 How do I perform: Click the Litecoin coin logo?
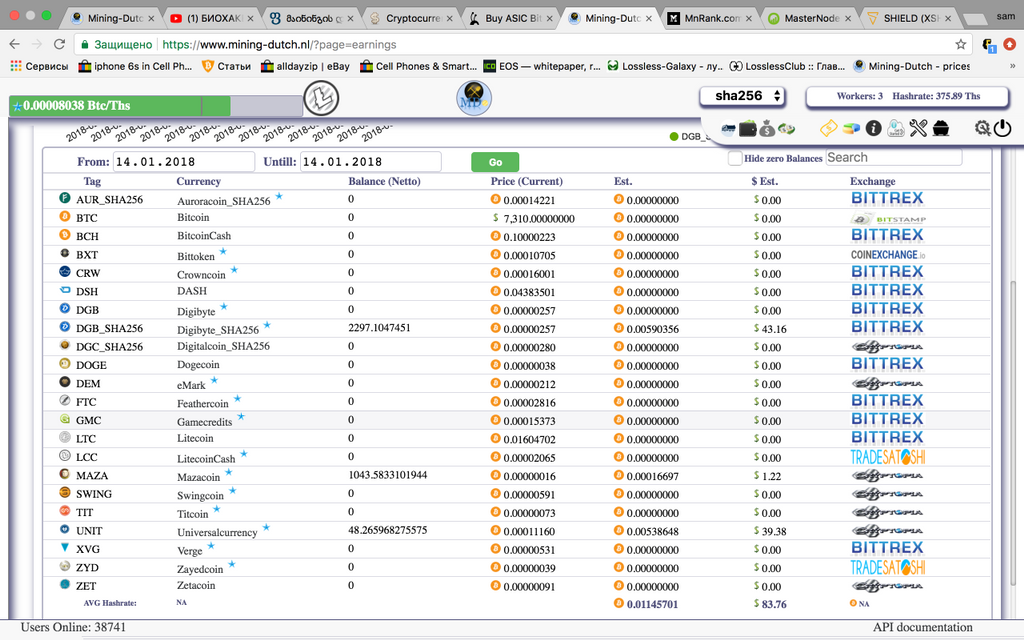click(x=321, y=99)
